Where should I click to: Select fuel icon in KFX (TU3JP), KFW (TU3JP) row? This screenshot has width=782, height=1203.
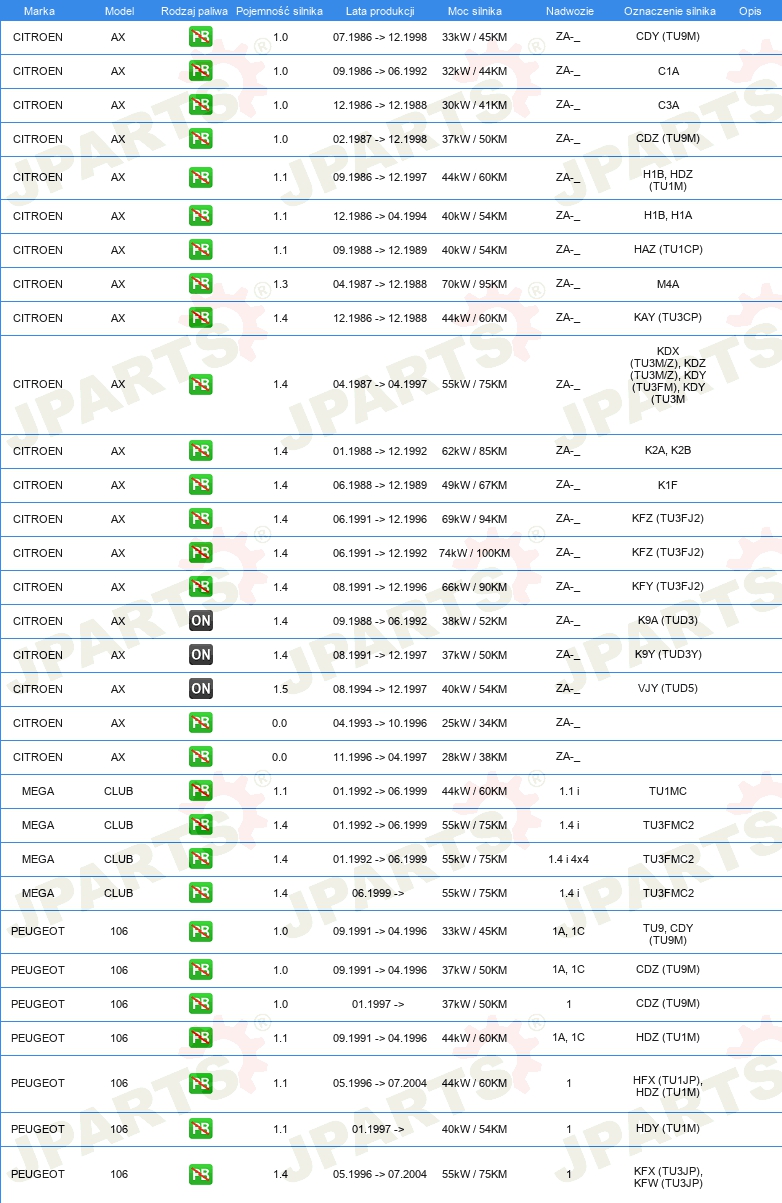(201, 1175)
